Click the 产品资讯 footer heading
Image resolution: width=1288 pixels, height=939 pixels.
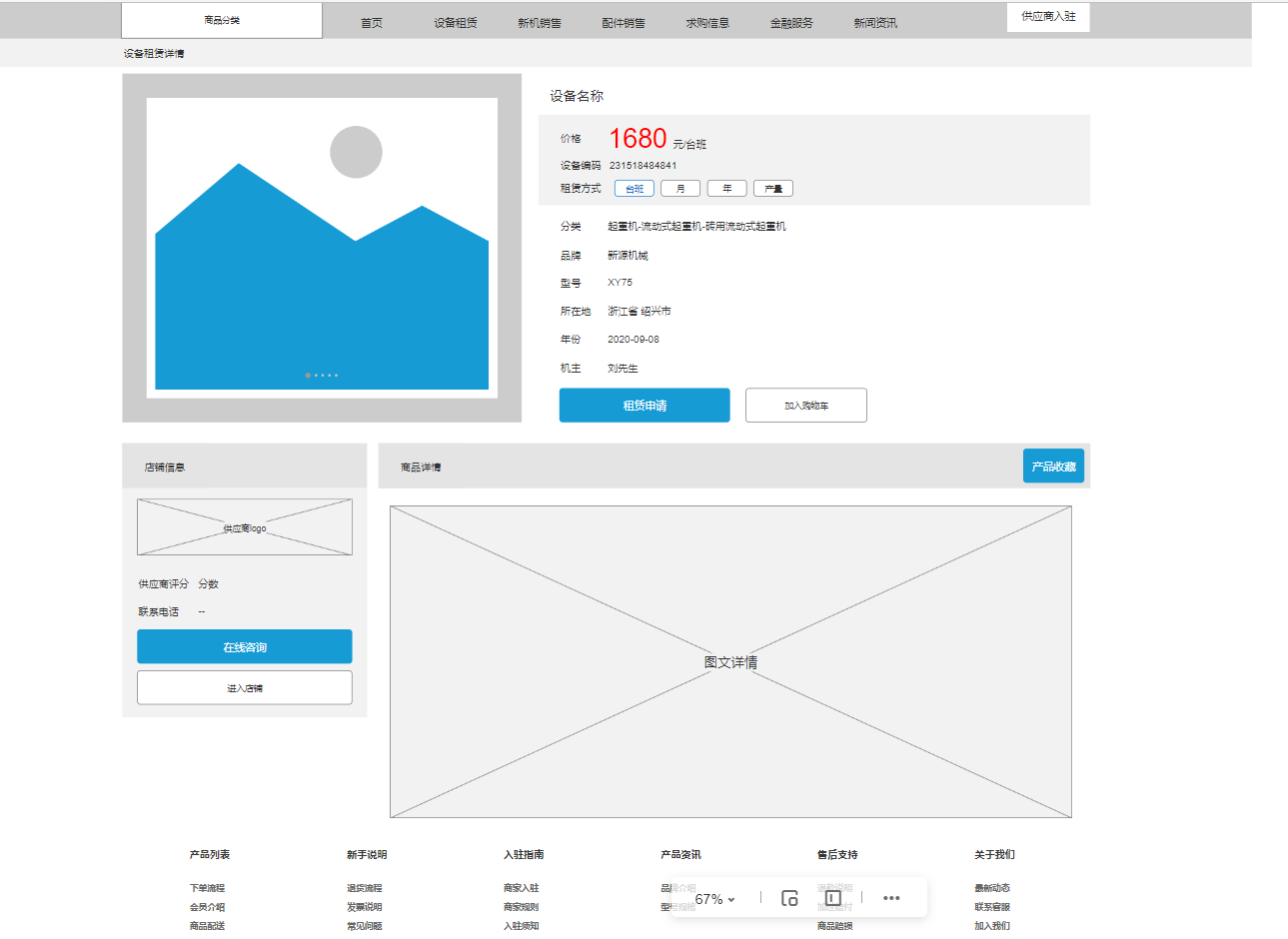tap(680, 855)
